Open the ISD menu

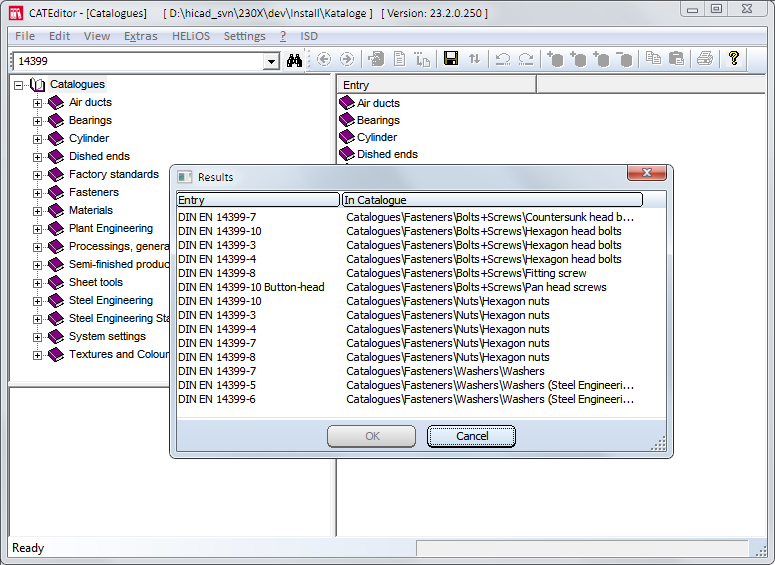[309, 36]
